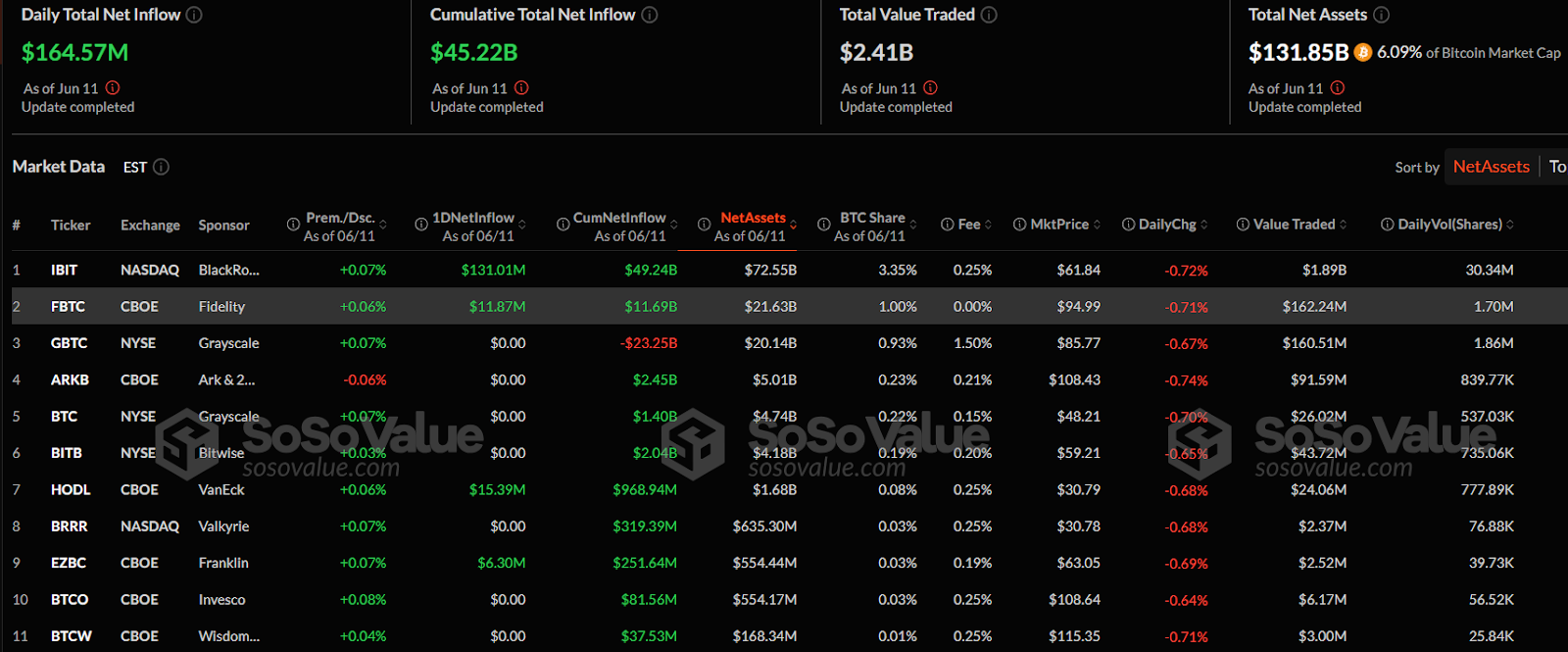This screenshot has width=1568, height=652.
Task: Click red alert icon under Daily Total Net Inflow
Action: coord(113,88)
